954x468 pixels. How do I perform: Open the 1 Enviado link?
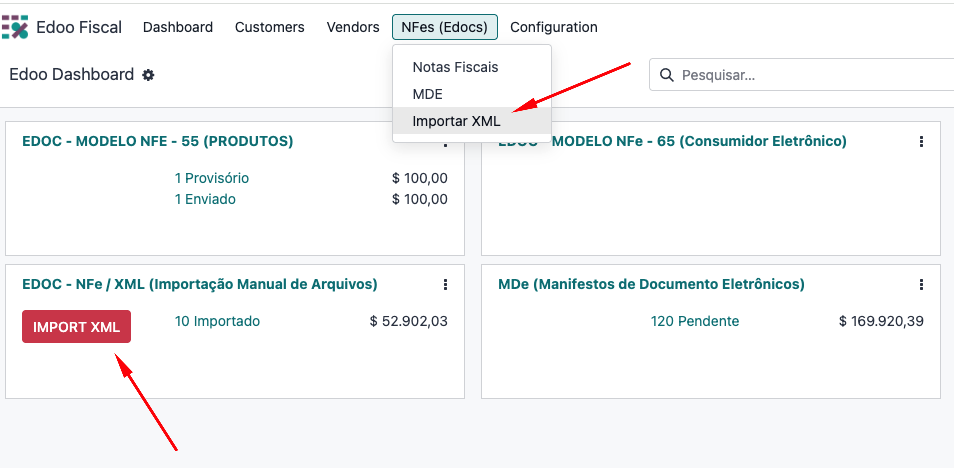(x=205, y=199)
